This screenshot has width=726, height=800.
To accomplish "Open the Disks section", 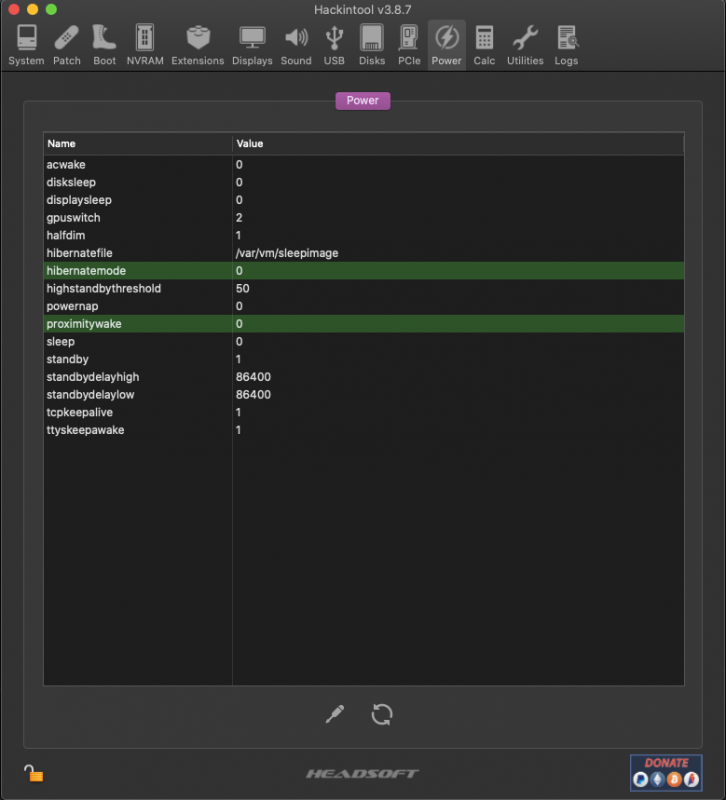I will click(x=372, y=45).
